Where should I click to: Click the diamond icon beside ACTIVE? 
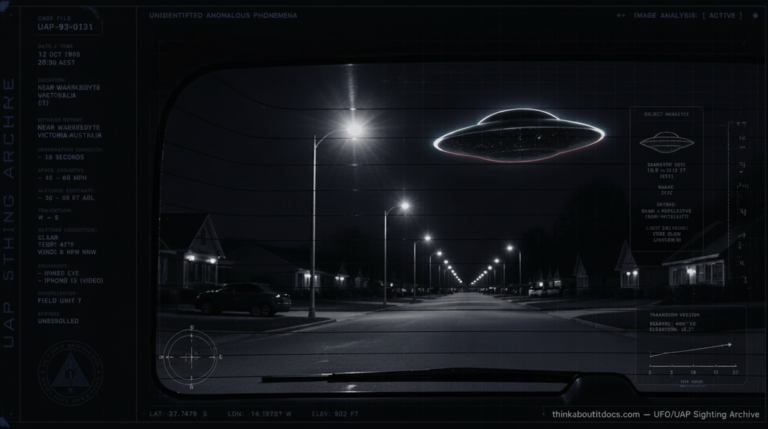[755, 16]
